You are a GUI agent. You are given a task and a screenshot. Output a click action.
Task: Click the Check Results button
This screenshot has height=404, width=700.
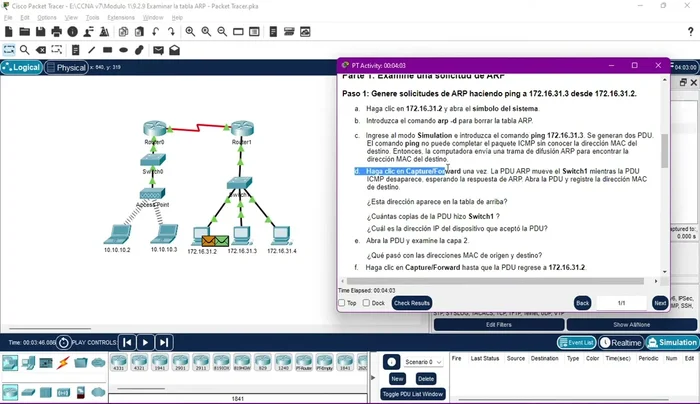pos(412,303)
